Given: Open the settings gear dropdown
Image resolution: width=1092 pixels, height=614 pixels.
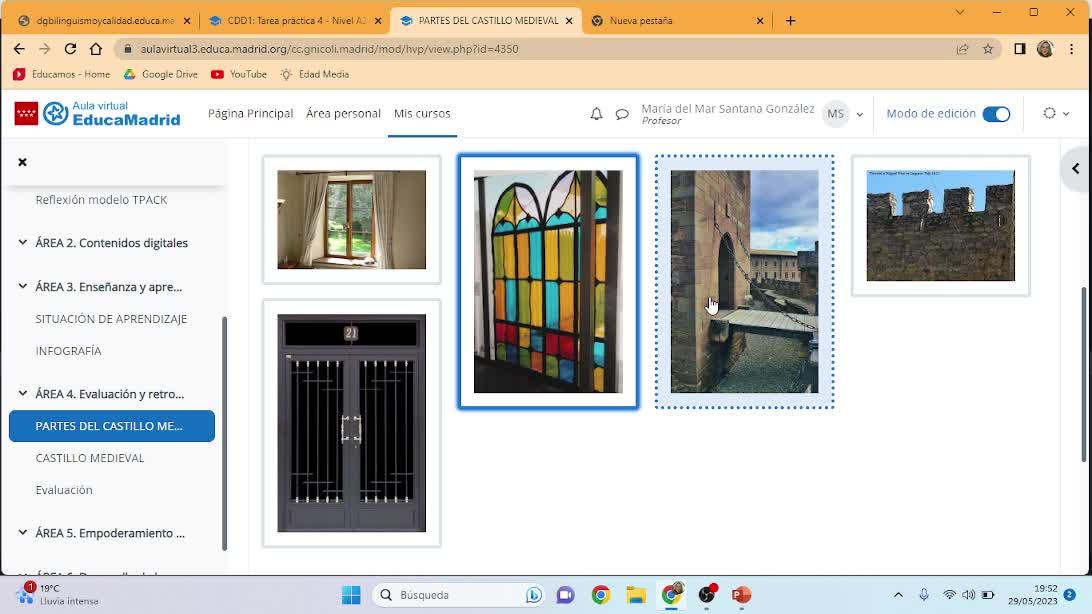Looking at the screenshot, I should point(1056,113).
